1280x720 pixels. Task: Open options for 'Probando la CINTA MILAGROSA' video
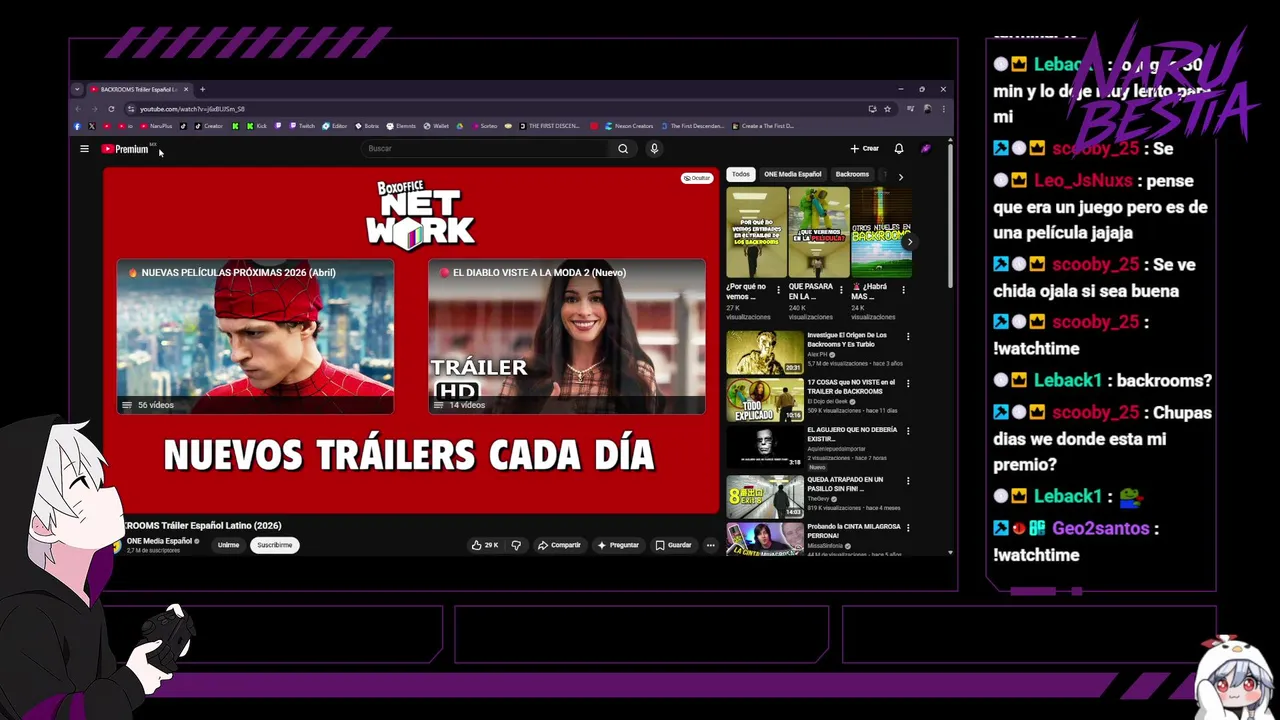tap(908, 527)
